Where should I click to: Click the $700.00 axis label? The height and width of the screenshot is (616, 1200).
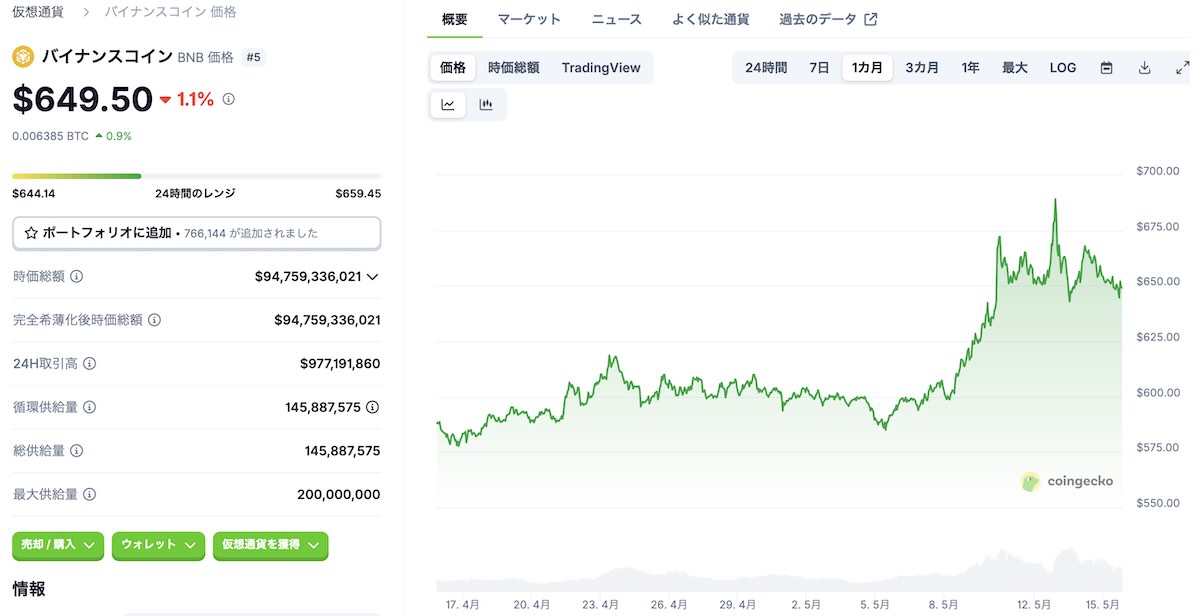1158,171
